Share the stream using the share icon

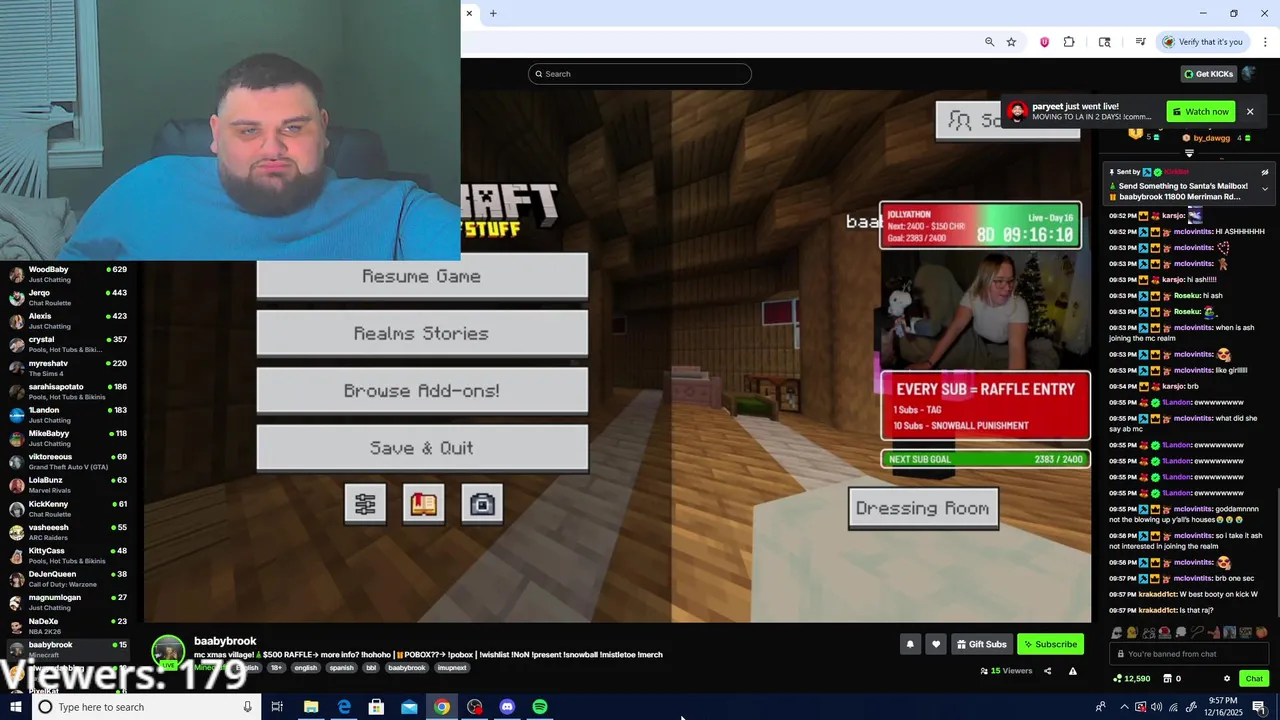click(1047, 671)
